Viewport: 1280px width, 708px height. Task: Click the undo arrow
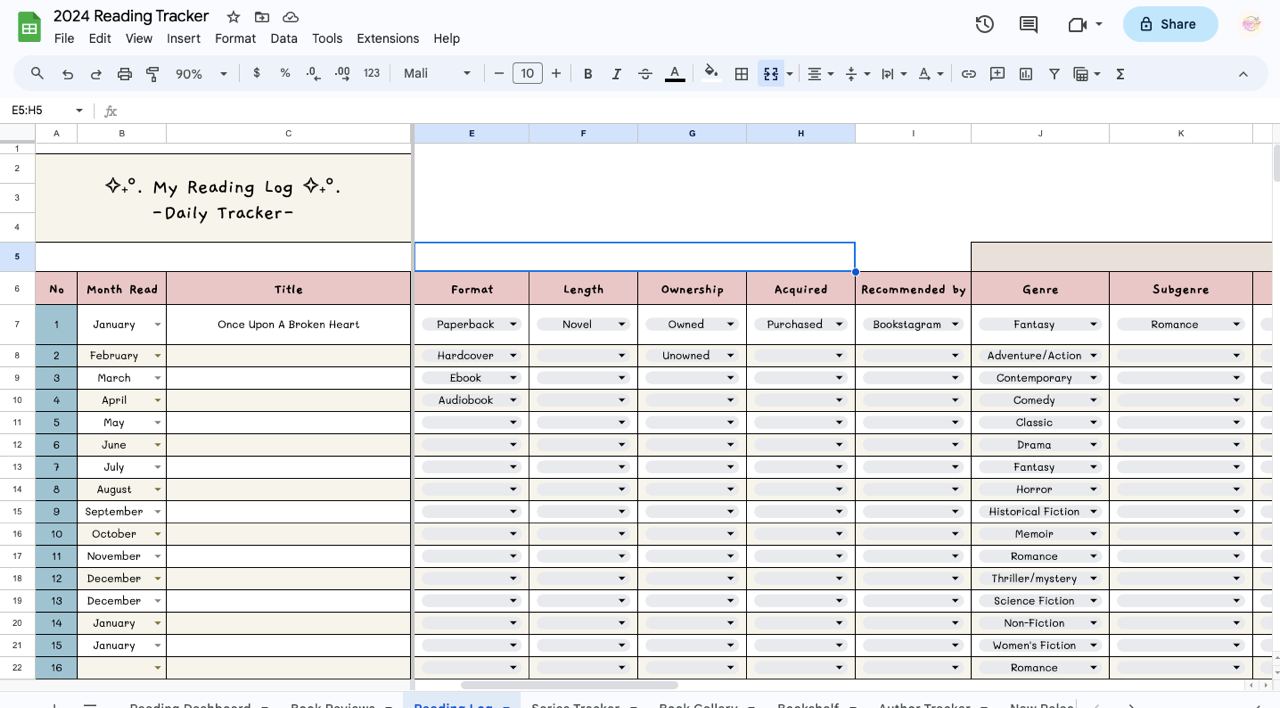tap(67, 74)
